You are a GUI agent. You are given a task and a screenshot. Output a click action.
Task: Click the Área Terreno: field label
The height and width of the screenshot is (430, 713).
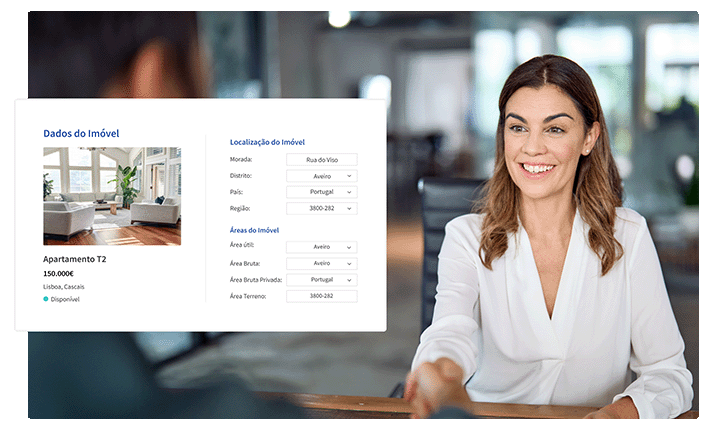point(248,296)
